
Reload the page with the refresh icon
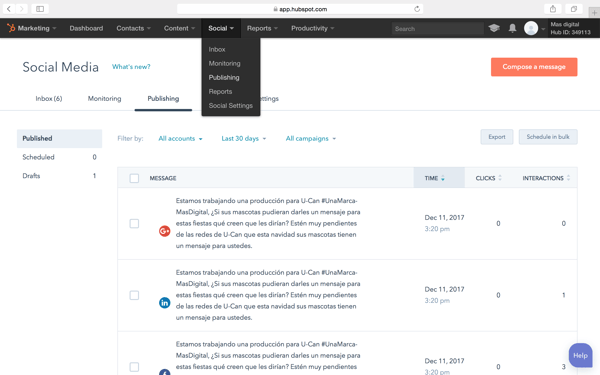[x=417, y=9]
